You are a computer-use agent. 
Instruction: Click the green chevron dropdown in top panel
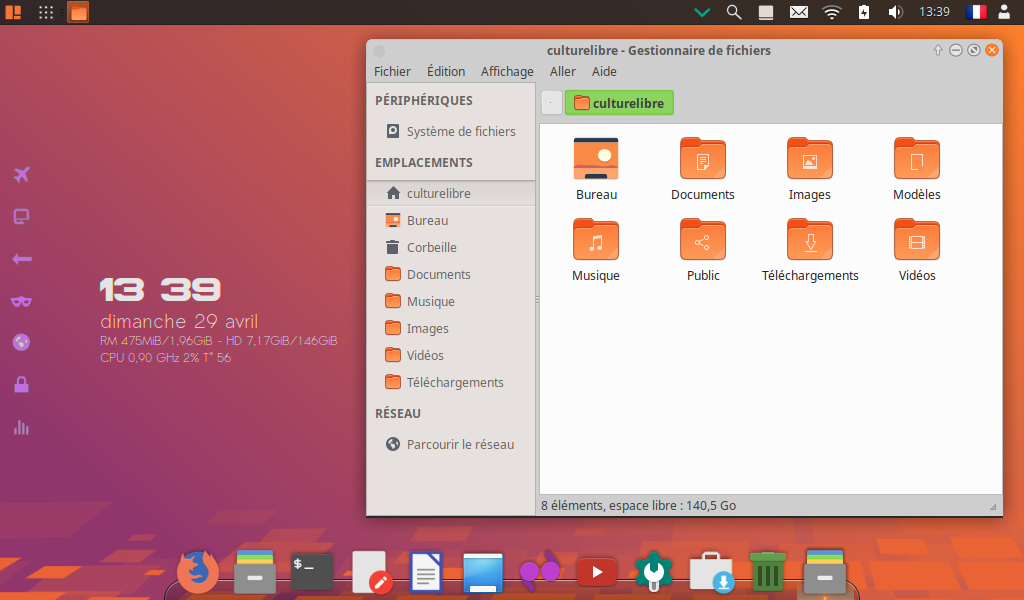coord(702,12)
